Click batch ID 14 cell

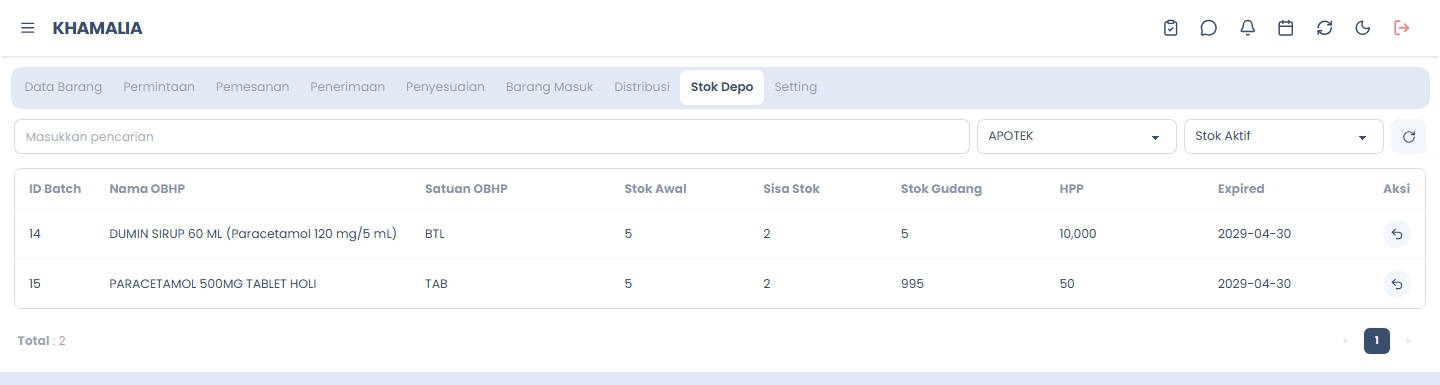click(35, 234)
